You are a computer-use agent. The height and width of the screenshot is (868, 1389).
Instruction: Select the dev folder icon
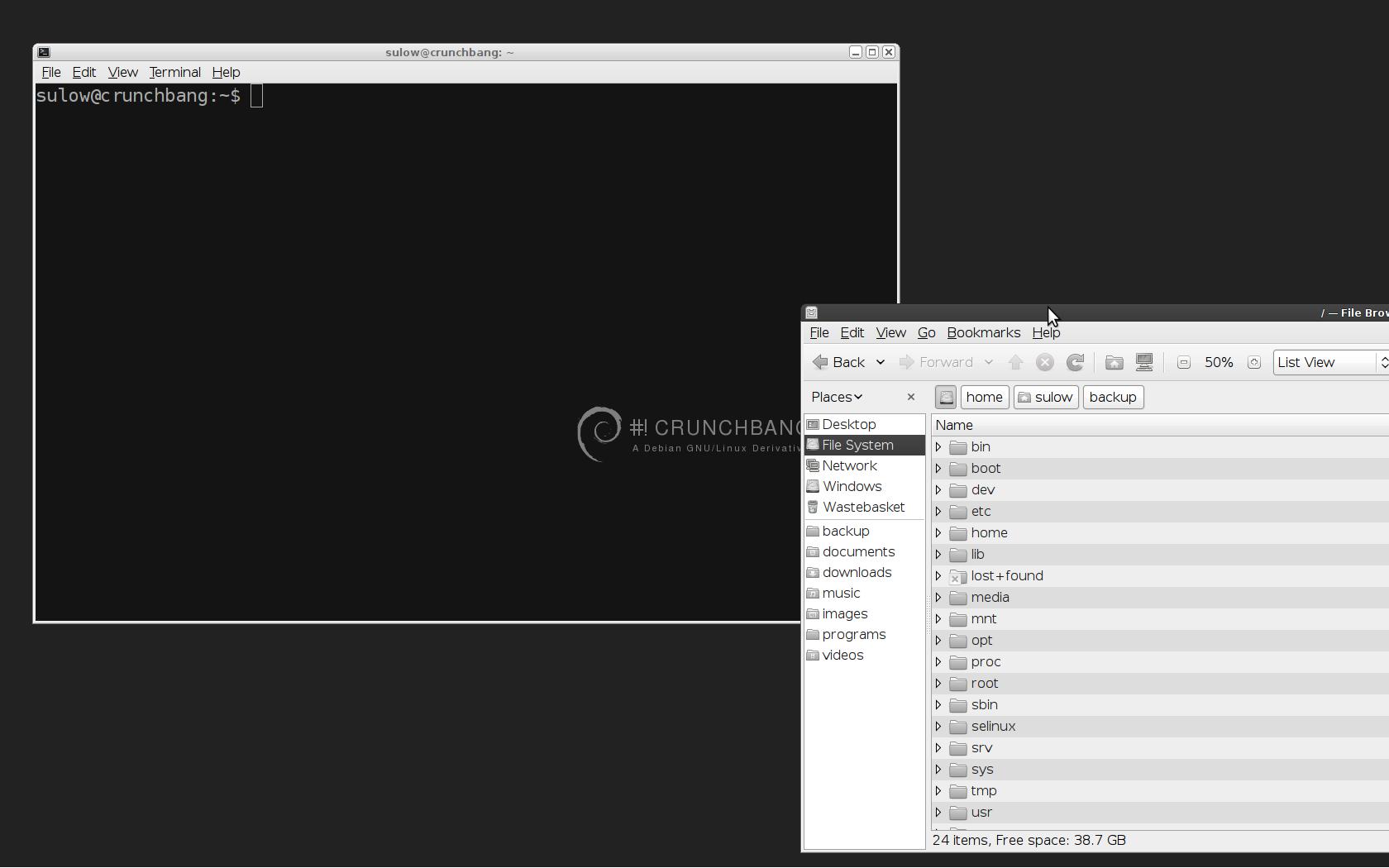click(x=958, y=490)
